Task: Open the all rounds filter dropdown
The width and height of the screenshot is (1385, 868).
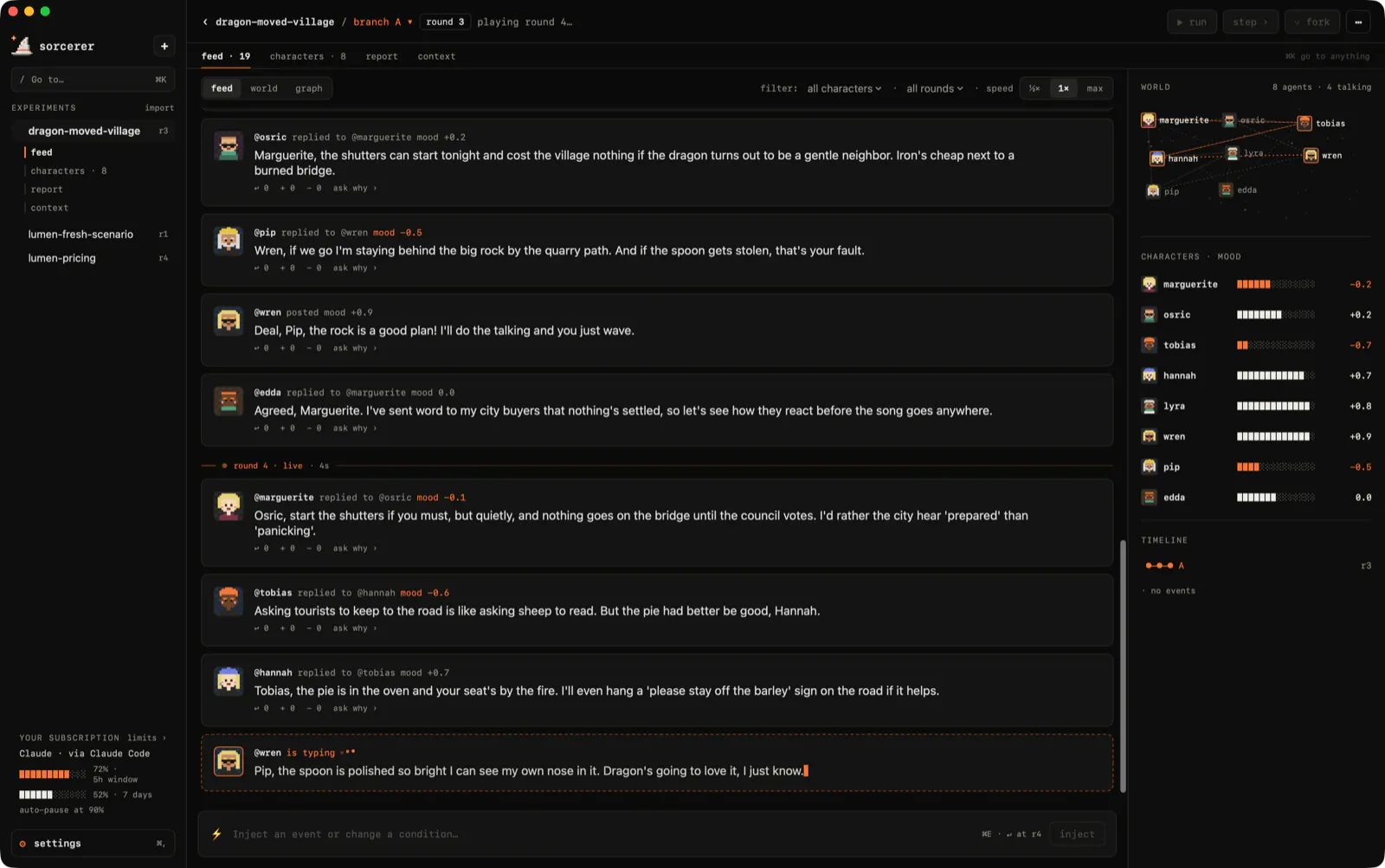Action: point(935,88)
